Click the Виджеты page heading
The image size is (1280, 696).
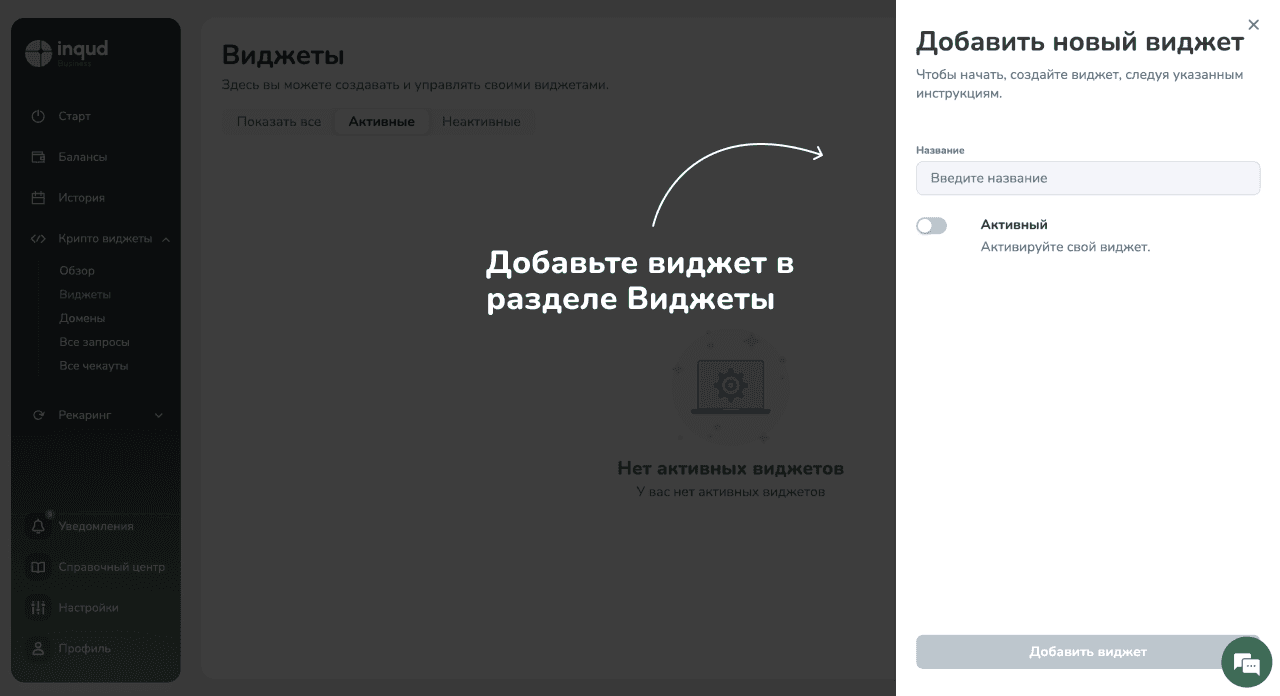click(x=283, y=55)
